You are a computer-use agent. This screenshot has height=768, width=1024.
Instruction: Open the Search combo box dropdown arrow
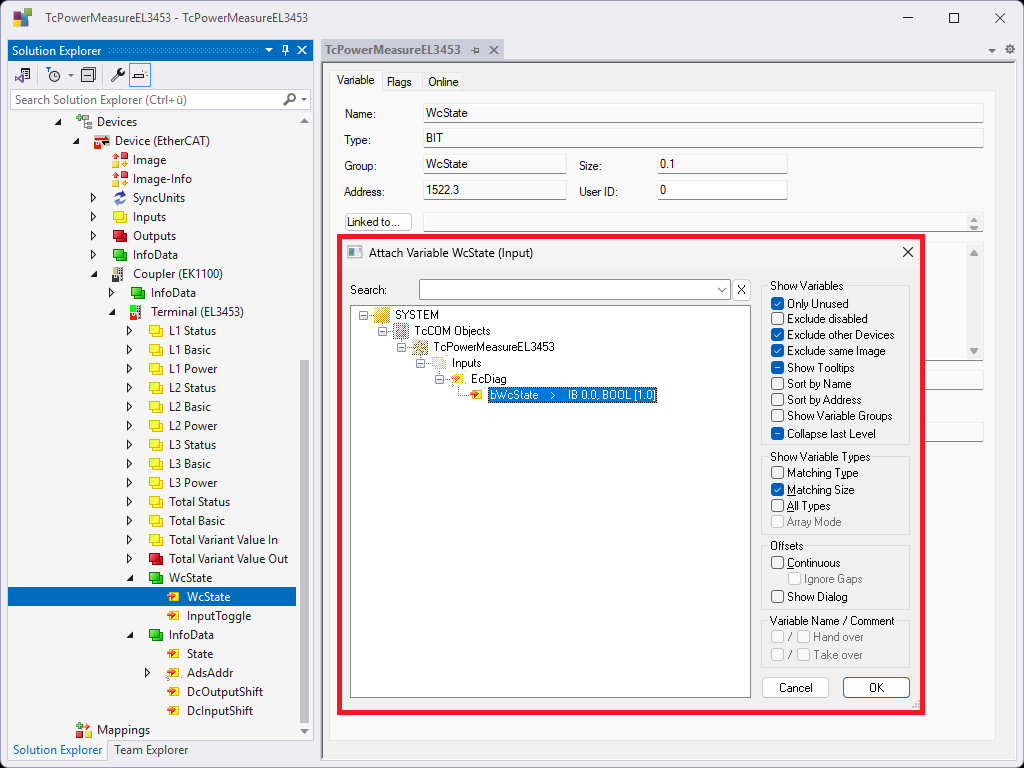click(723, 290)
